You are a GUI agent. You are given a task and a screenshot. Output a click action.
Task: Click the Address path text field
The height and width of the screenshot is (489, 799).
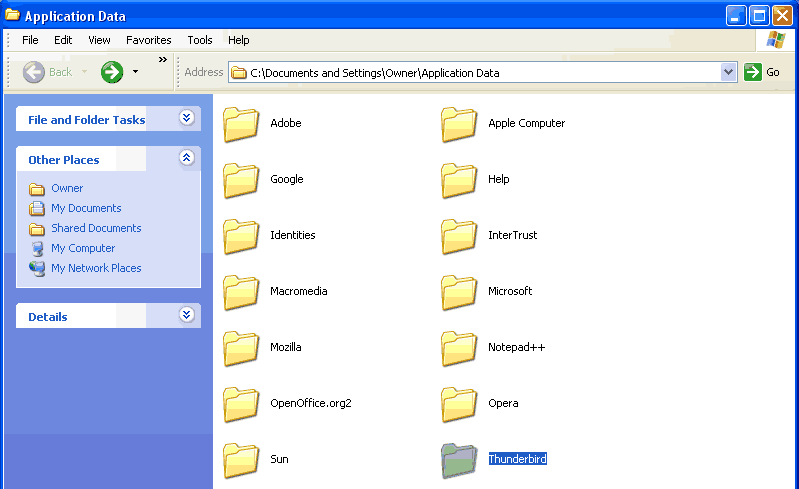click(x=474, y=72)
